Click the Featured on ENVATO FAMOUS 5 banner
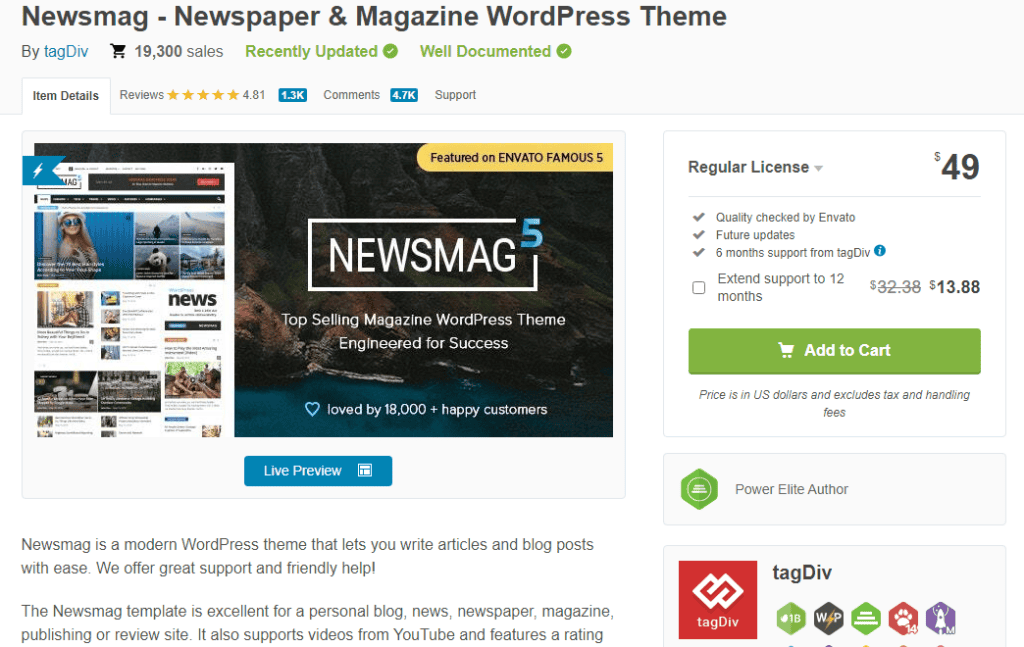The height and width of the screenshot is (647, 1024). (516, 157)
